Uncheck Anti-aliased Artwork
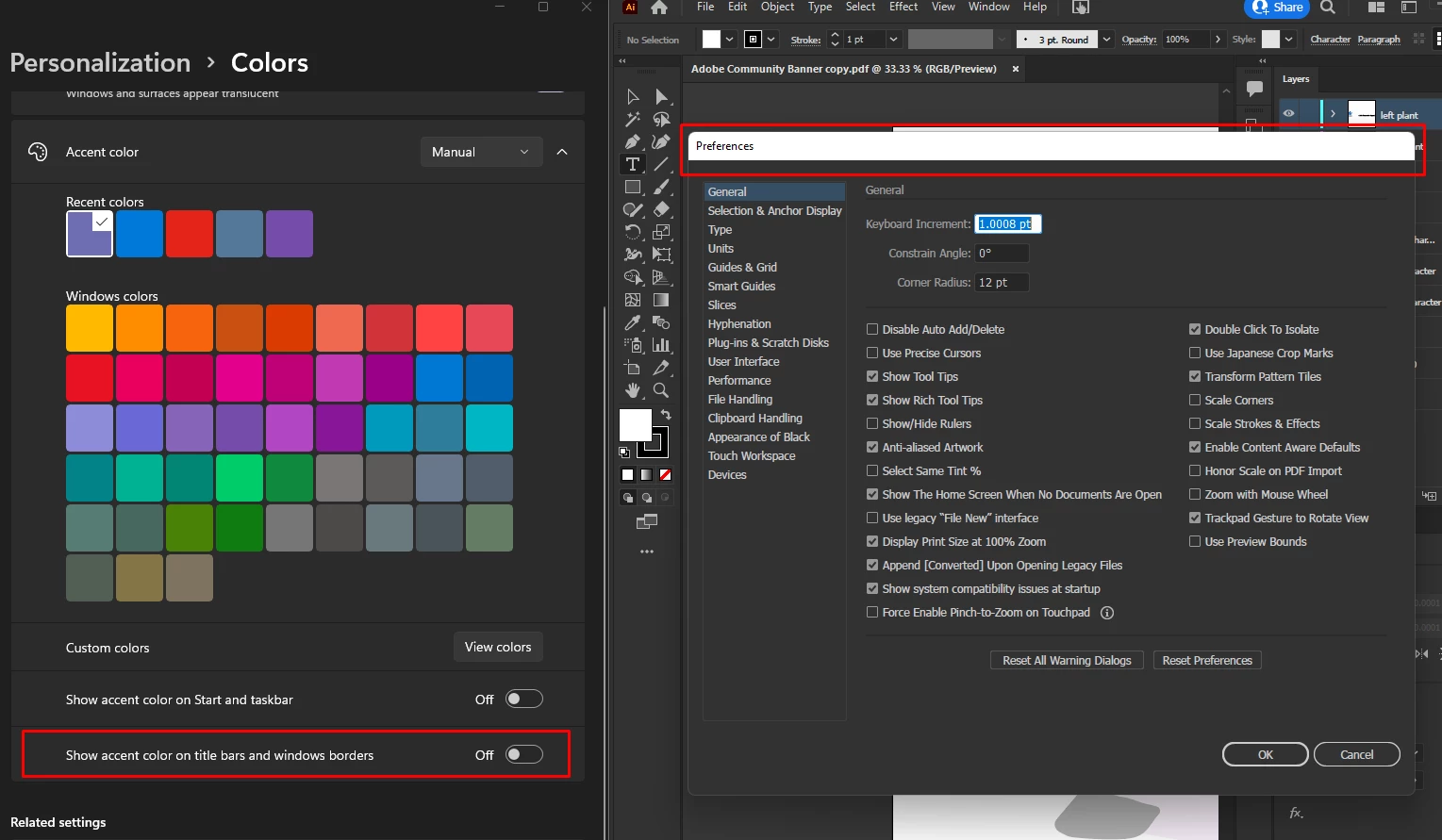1442x840 pixels. (872, 447)
